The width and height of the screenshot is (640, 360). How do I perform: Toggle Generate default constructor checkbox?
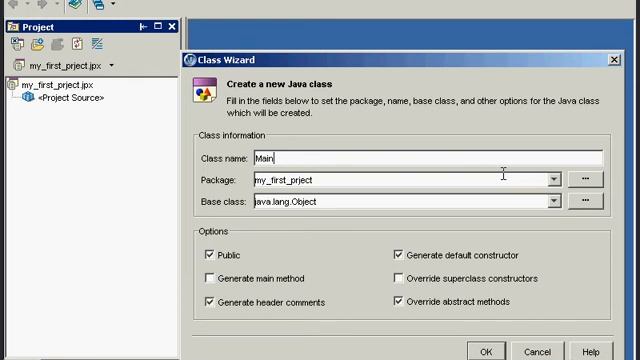pyautogui.click(x=398, y=255)
